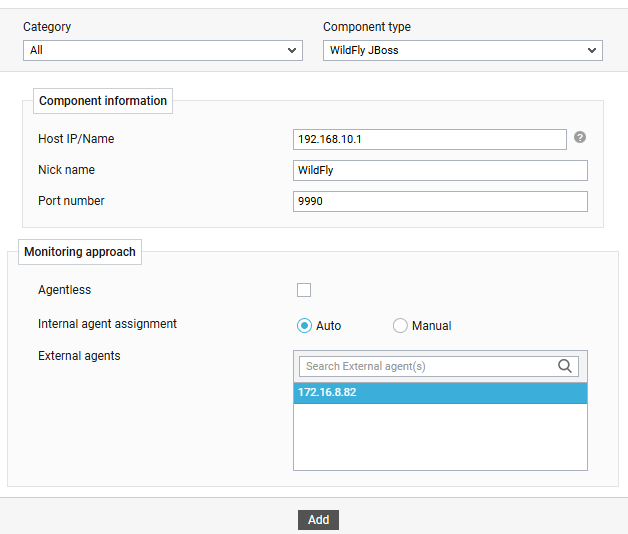Click the Search External agent(s) text box
Viewport: 628px width, 534px height.
[428, 366]
